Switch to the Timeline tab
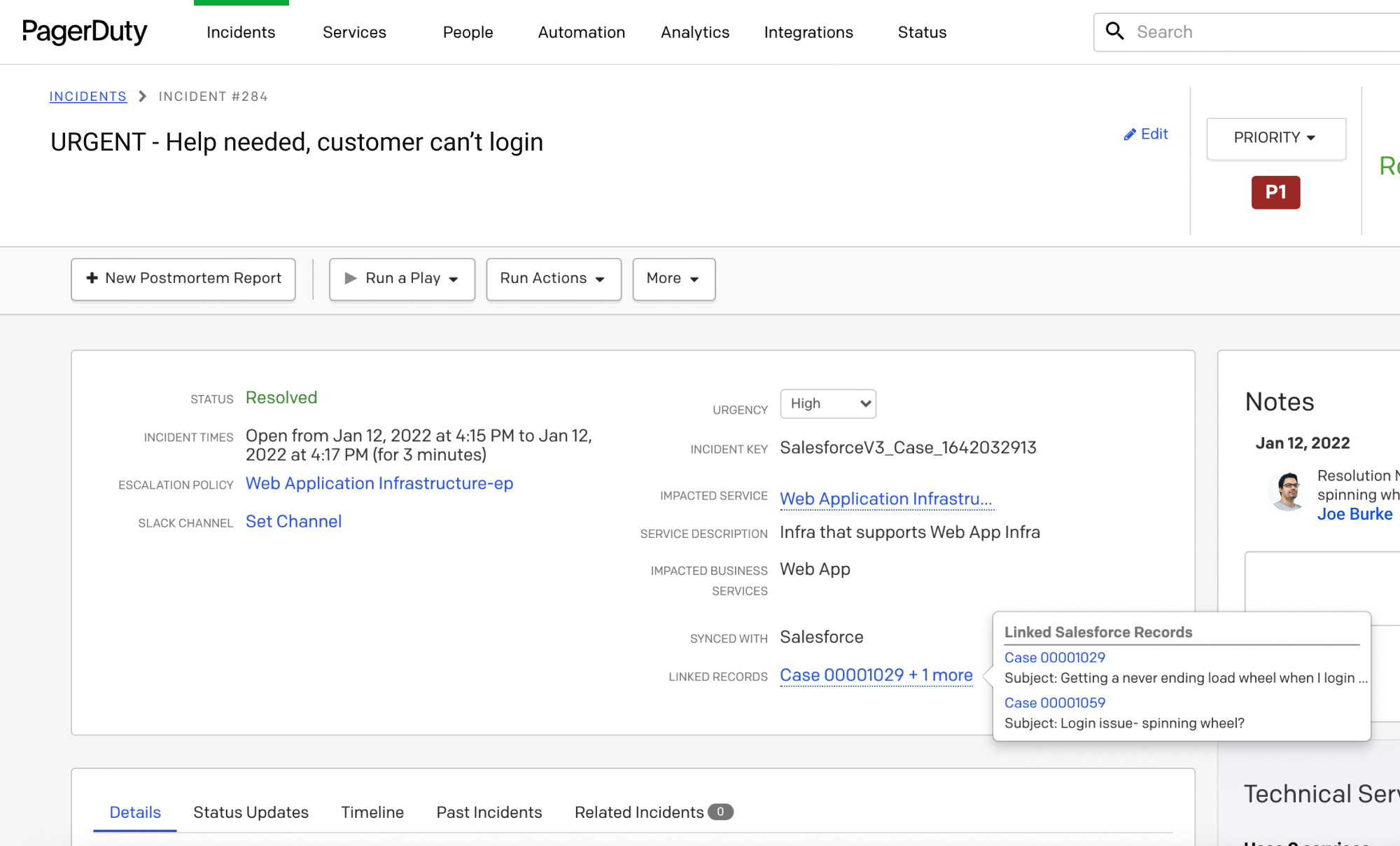The image size is (1400, 846). pyautogui.click(x=372, y=812)
